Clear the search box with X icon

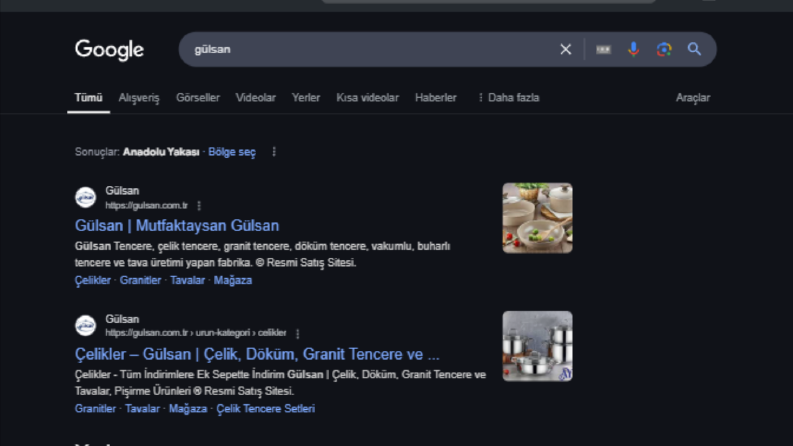pyautogui.click(x=565, y=49)
